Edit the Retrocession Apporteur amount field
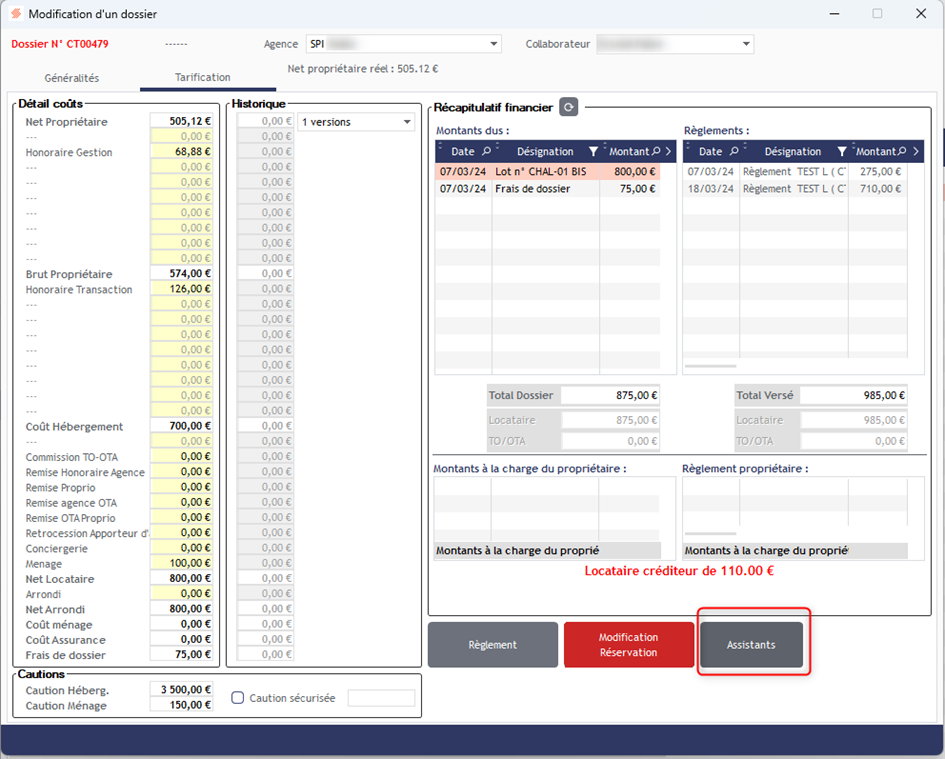Image resolution: width=945 pixels, height=759 pixels. [181, 532]
